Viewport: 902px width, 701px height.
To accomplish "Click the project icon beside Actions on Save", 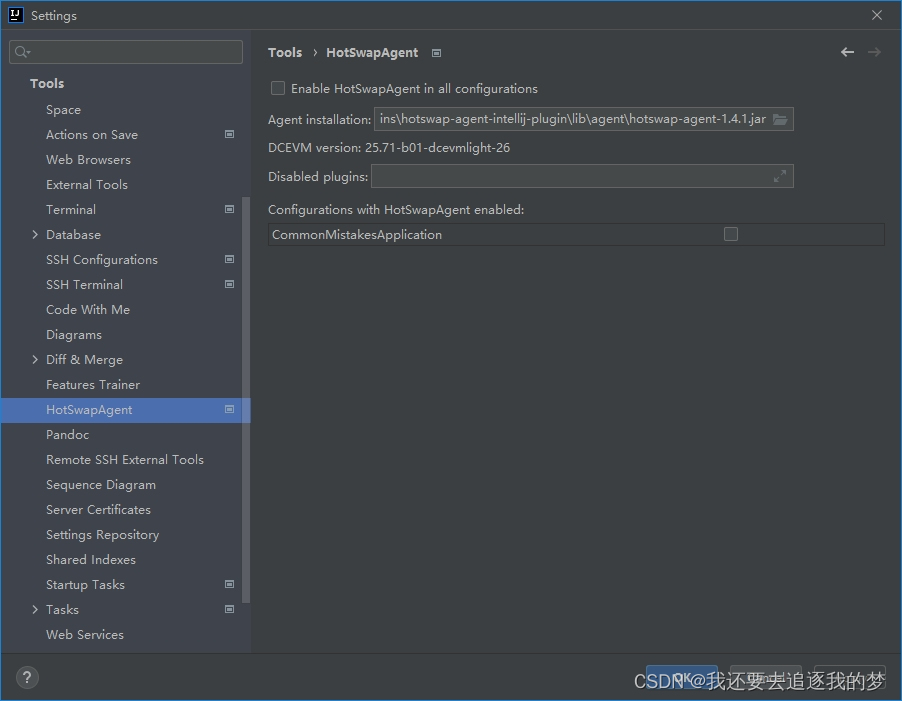I will [230, 134].
